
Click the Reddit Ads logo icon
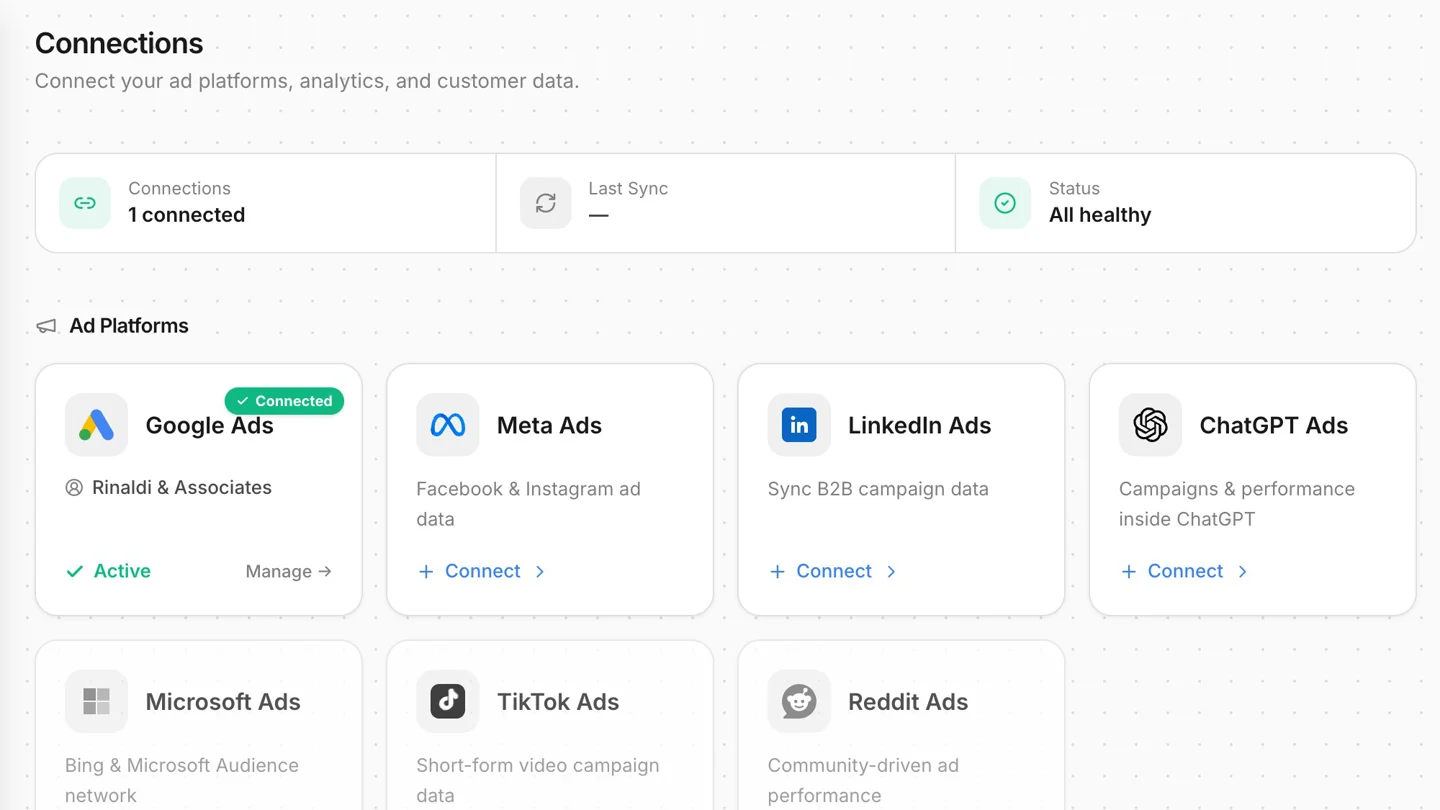tap(799, 701)
